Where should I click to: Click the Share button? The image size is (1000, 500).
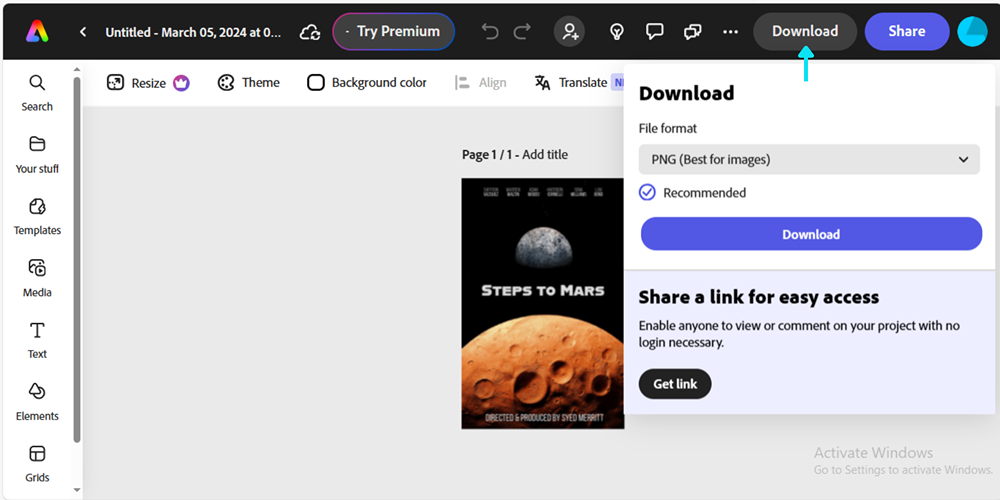[x=907, y=31]
